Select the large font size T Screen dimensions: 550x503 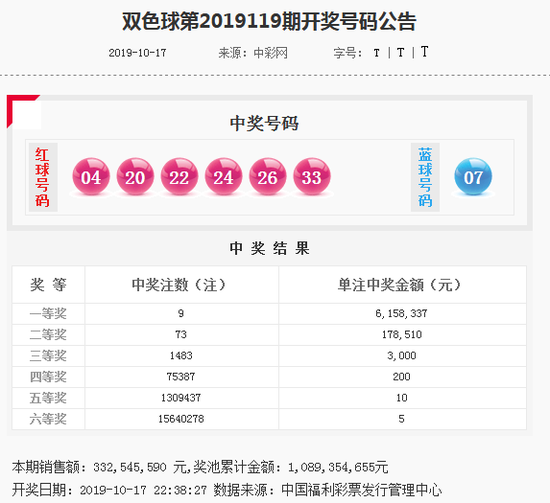[424, 52]
